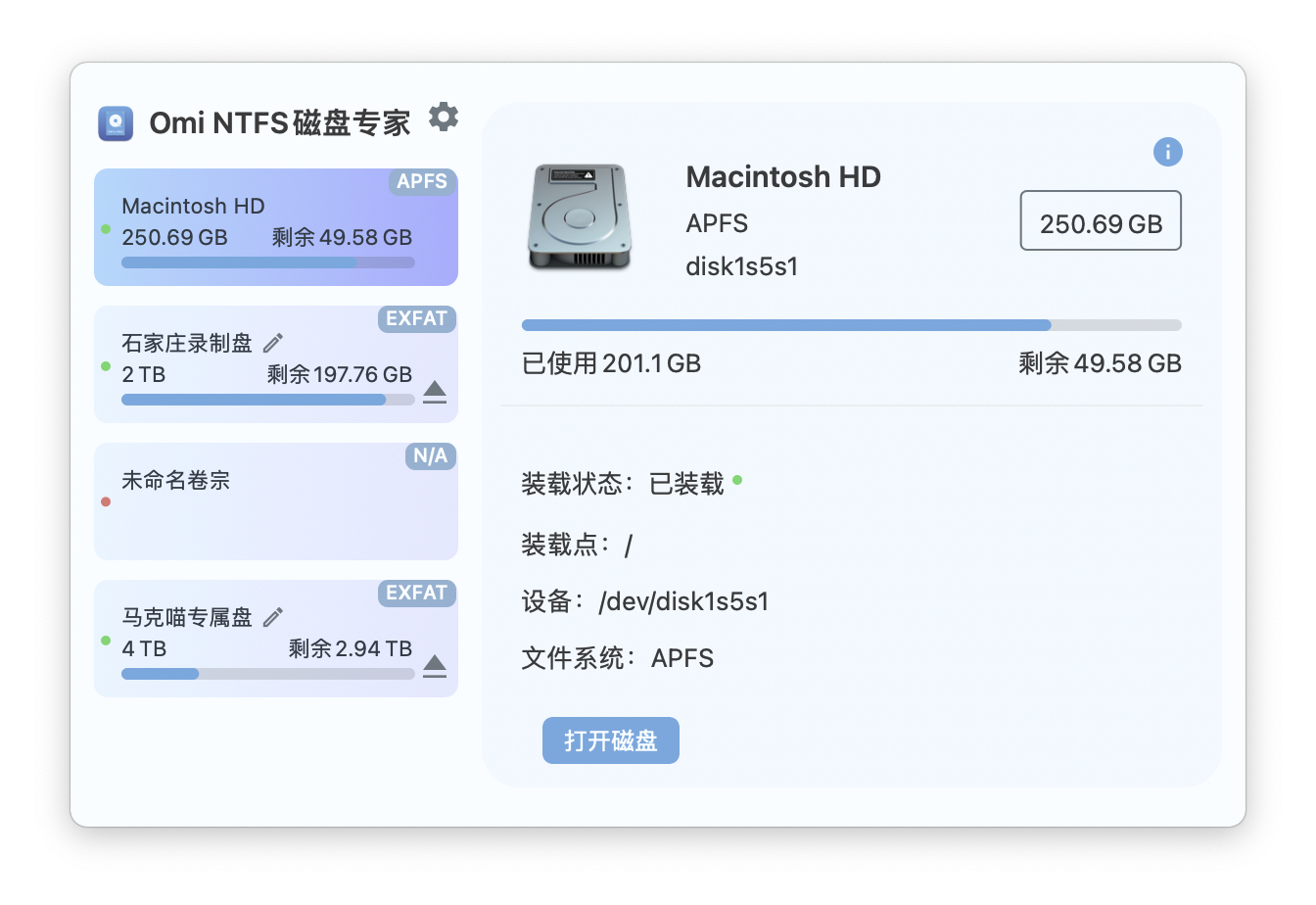This screenshot has height=905, width=1316.
Task: Click 剩余 2.94 TB on 马克喵专属盘 card
Action: pyautogui.click(x=351, y=648)
